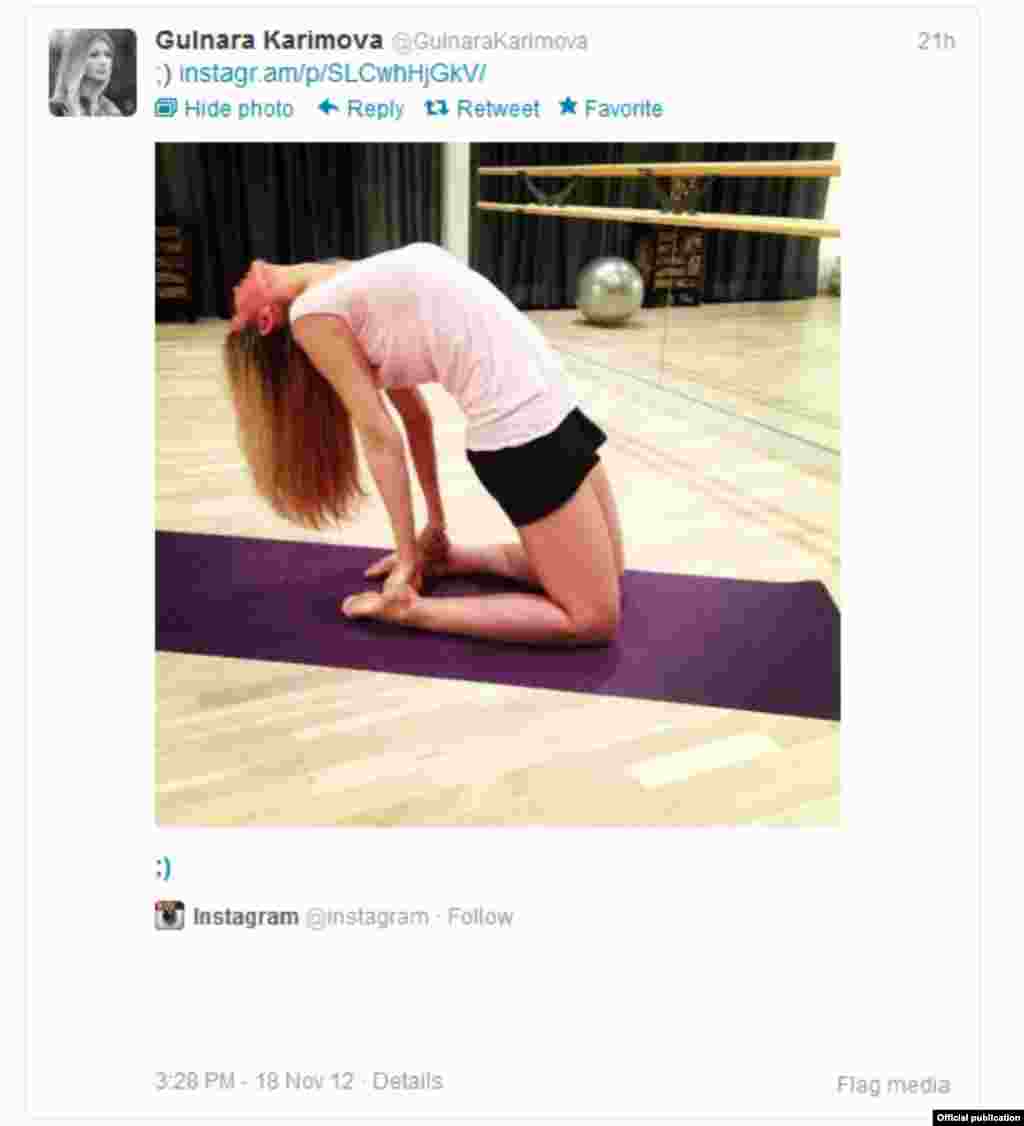Click the Instagram camera logo icon
This screenshot has height=1126, width=1024.
pos(169,916)
